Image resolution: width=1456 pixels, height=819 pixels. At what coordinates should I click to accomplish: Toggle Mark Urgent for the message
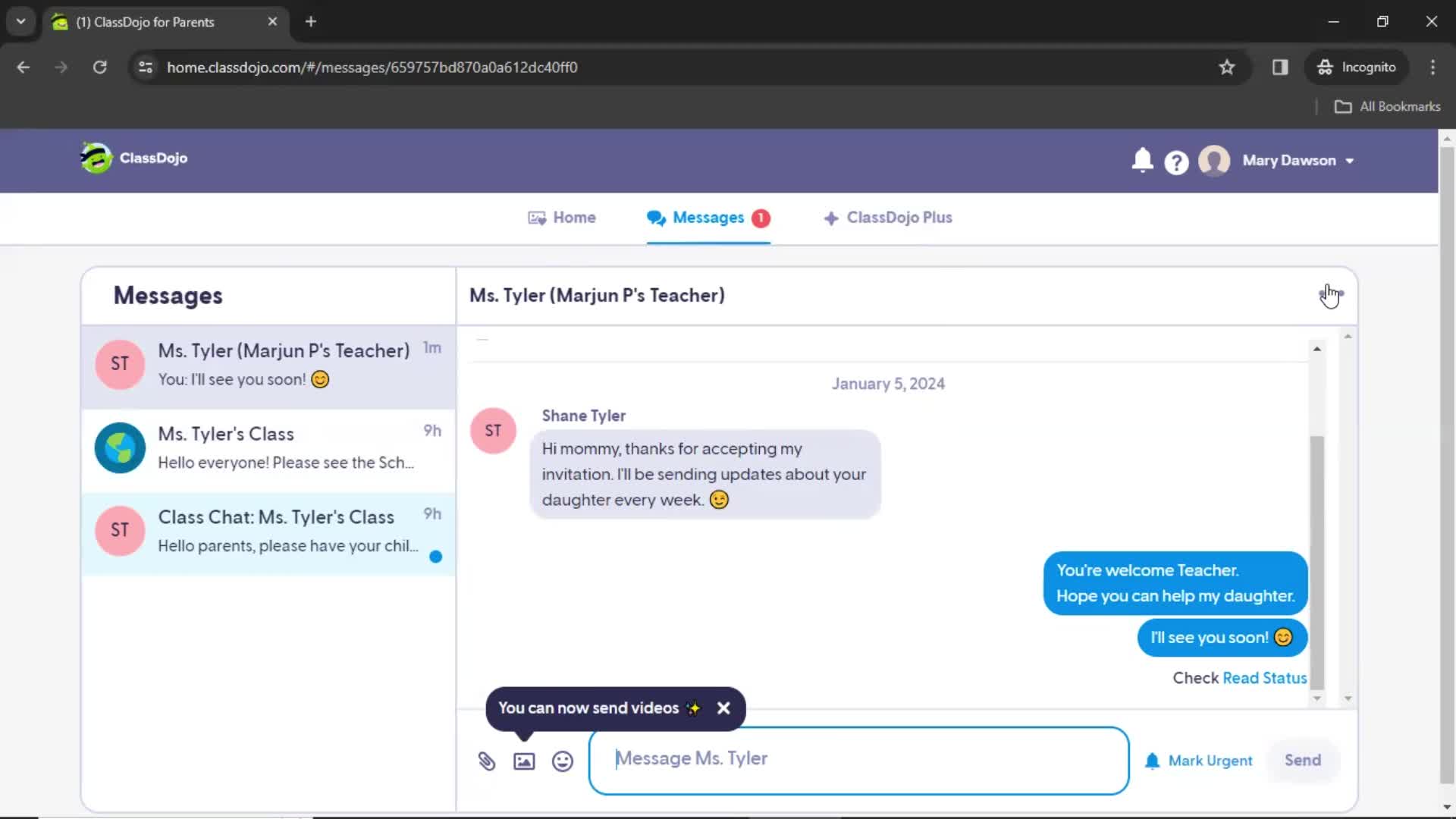1198,761
